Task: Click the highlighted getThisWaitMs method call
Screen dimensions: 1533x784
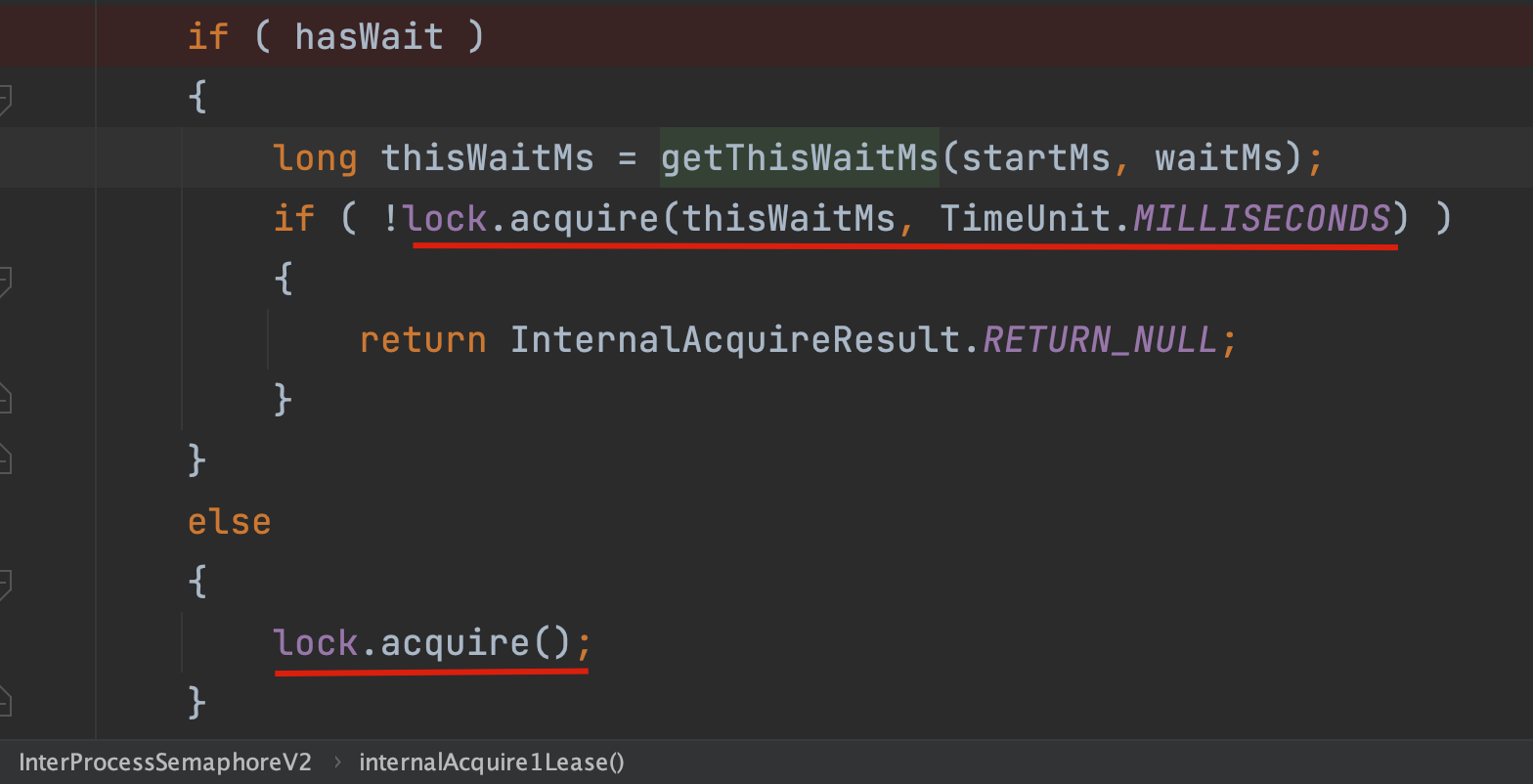Action: [x=799, y=156]
